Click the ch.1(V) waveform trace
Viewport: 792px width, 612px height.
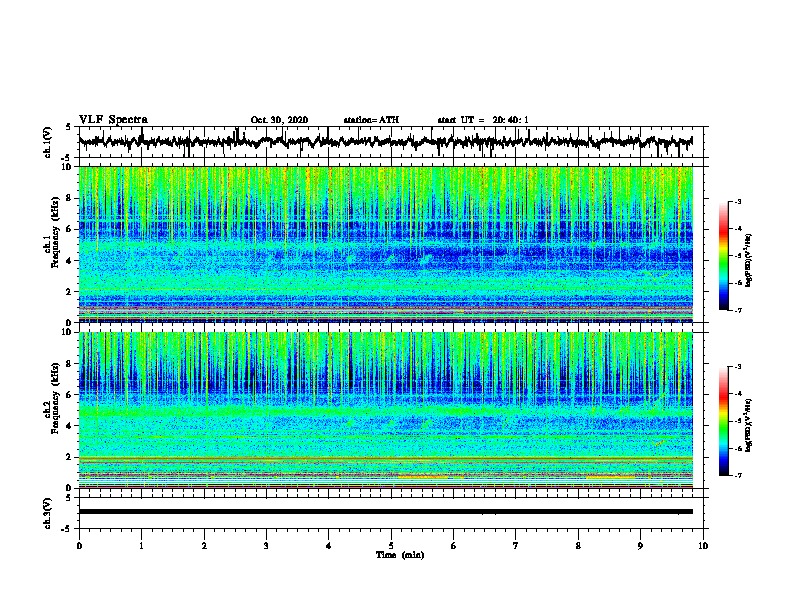pos(385,142)
